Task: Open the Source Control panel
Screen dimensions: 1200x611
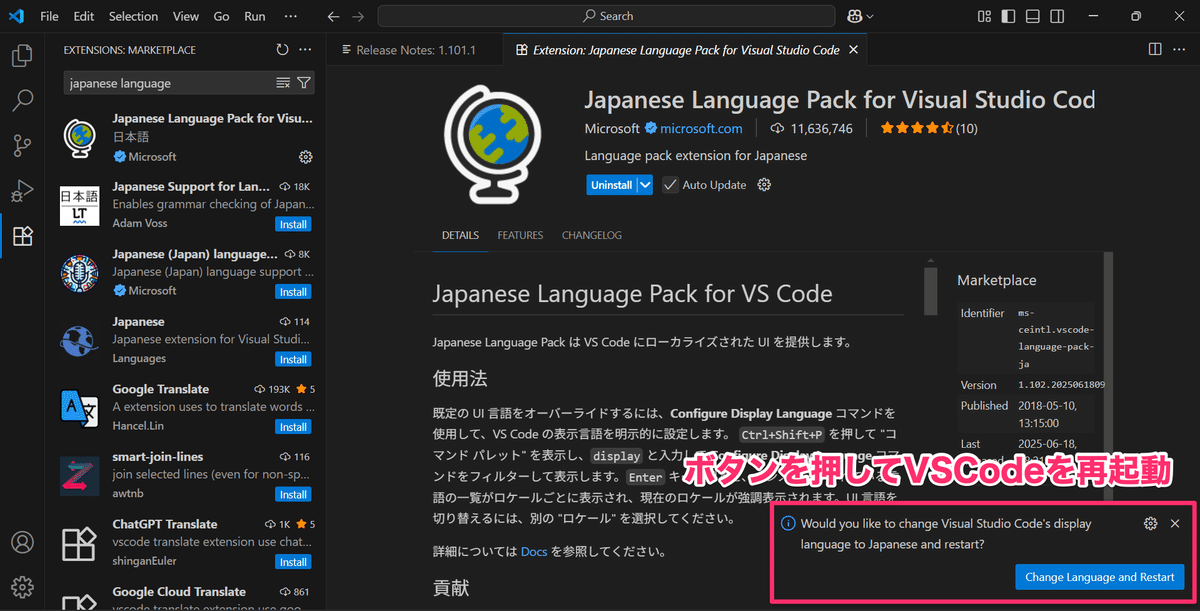Action: (21, 146)
